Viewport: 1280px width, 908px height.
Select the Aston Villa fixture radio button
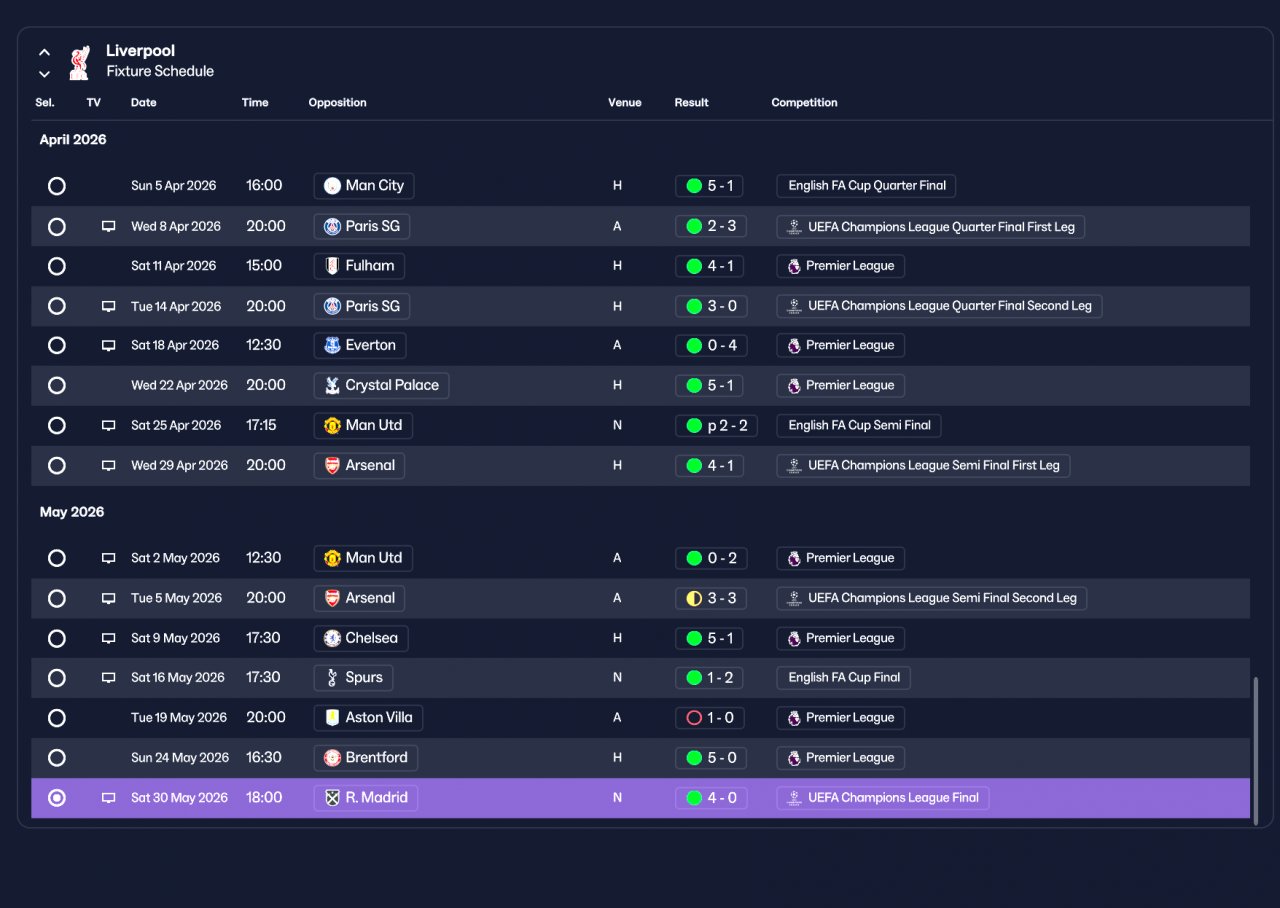(x=57, y=718)
